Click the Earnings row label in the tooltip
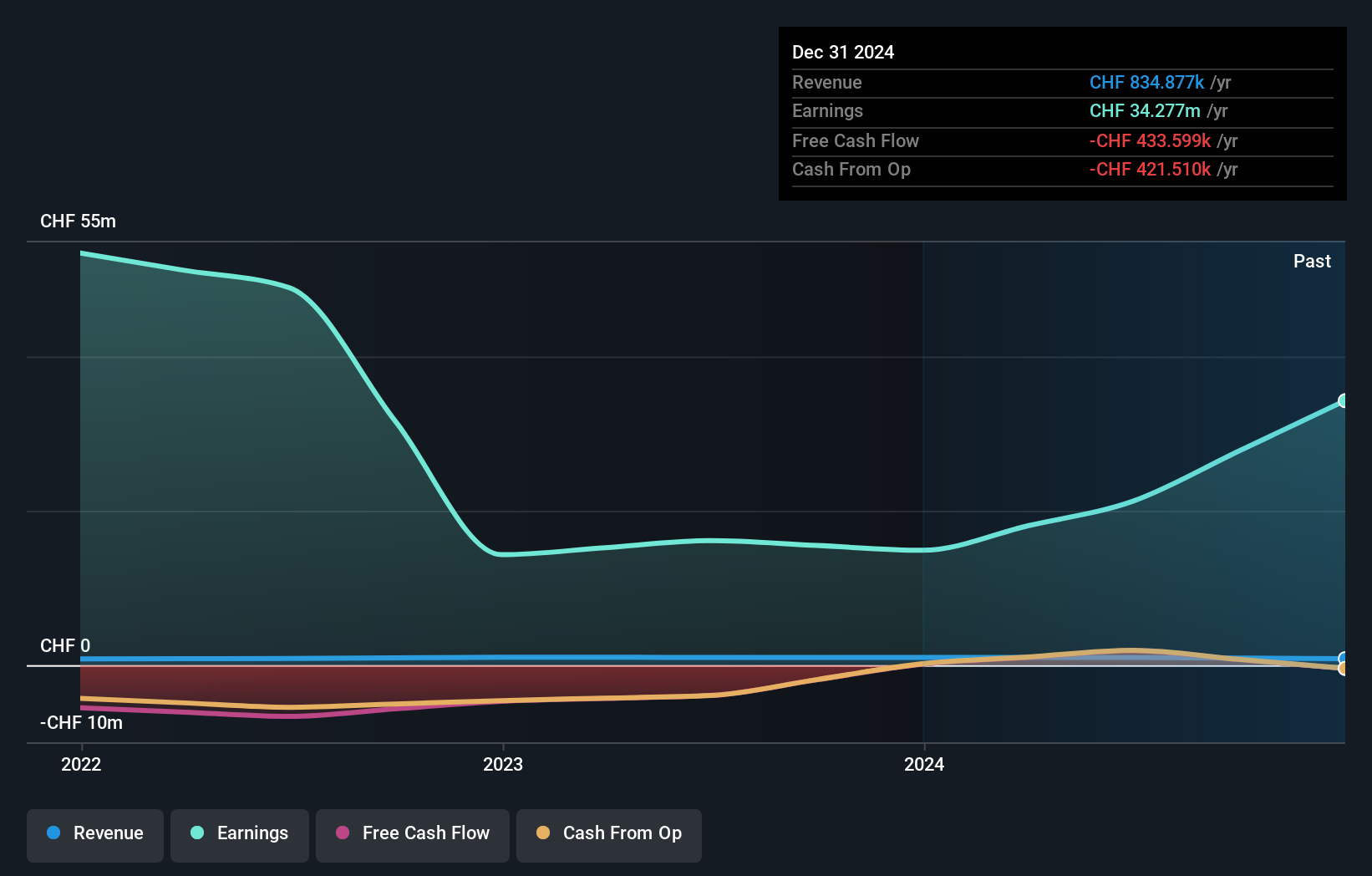This screenshot has height=876, width=1372. (827, 111)
